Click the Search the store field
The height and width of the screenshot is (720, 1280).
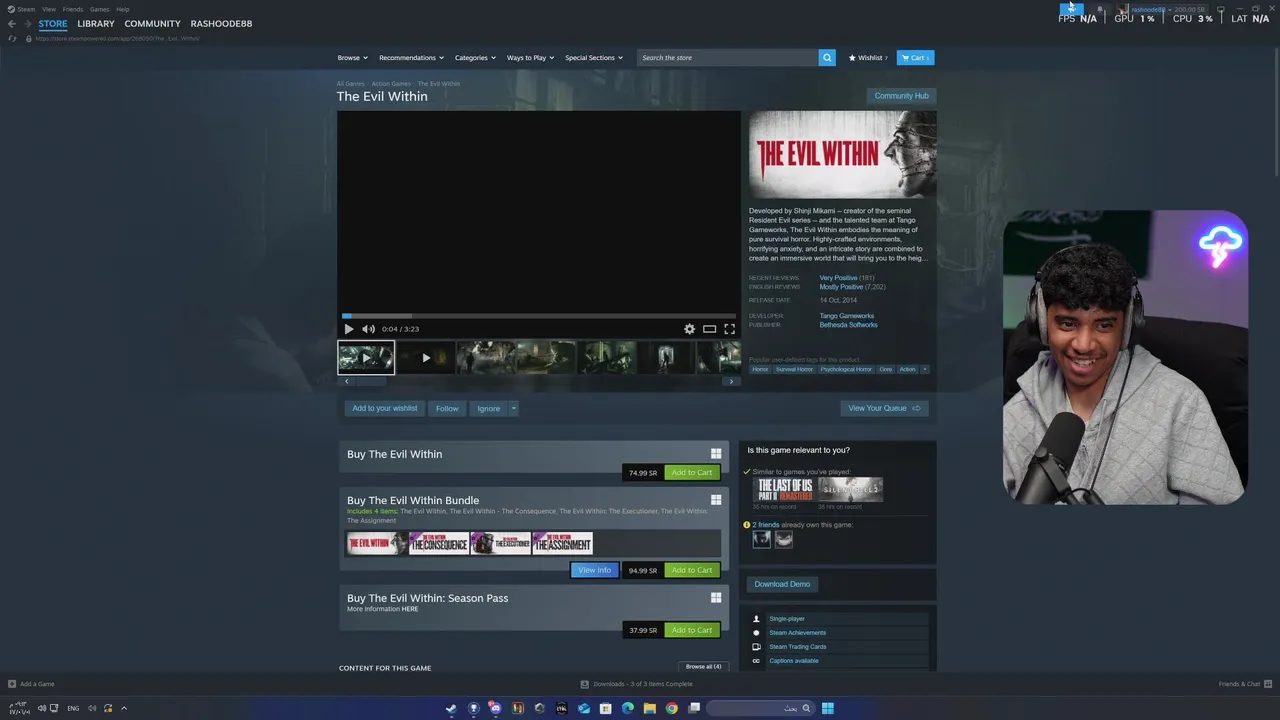click(x=728, y=58)
